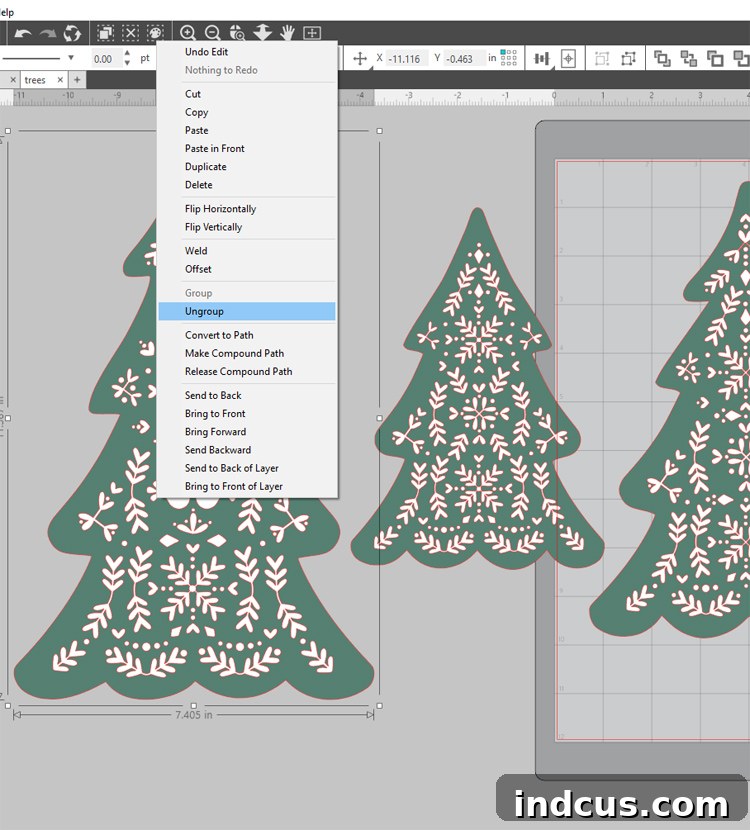Click the bottom-right selection handle
Image resolution: width=750 pixels, height=830 pixels.
pyautogui.click(x=379, y=706)
